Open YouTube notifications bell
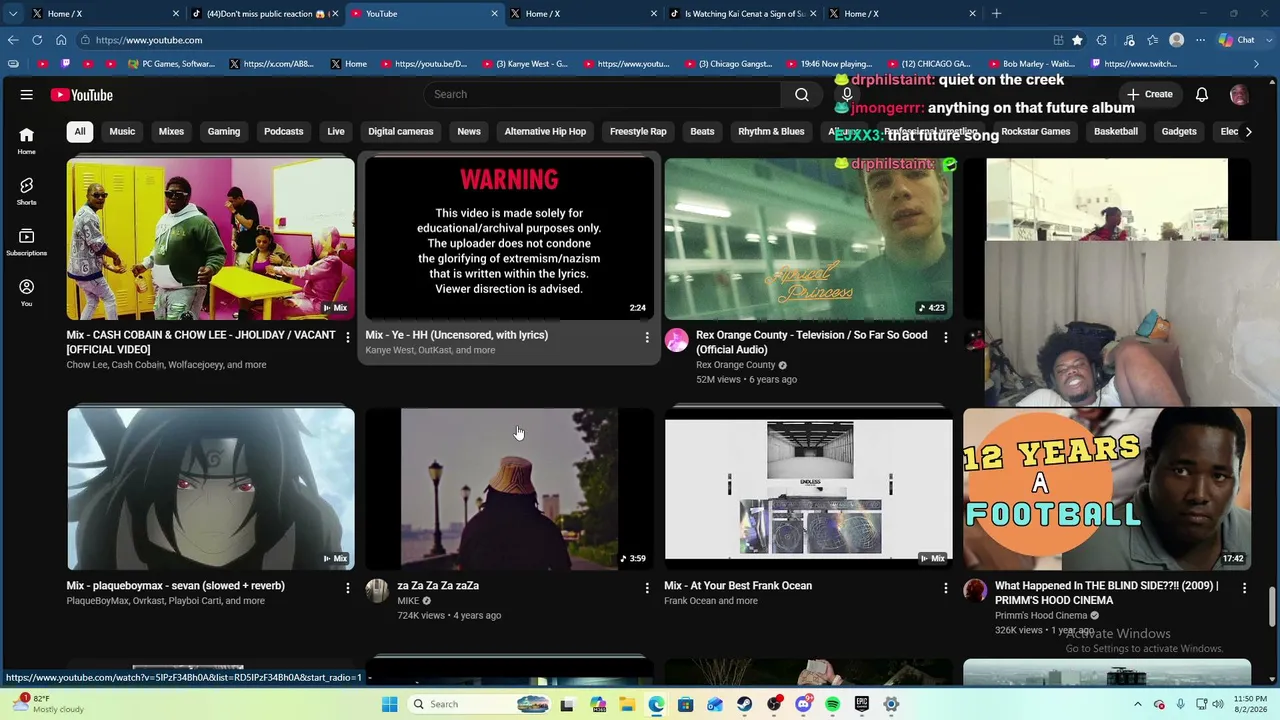1280x720 pixels. pos(1202,94)
